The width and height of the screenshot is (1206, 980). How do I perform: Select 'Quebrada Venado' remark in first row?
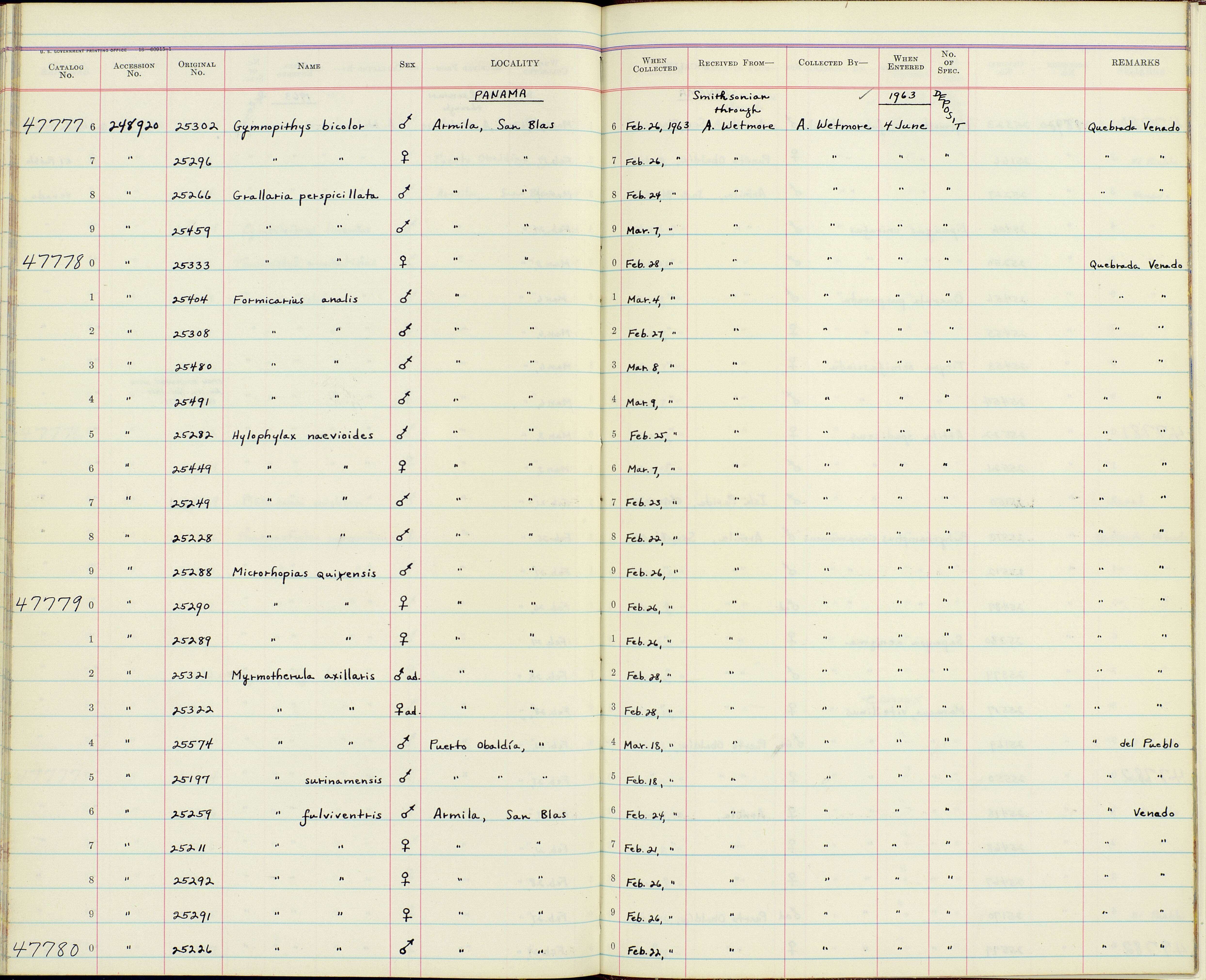1134,127
